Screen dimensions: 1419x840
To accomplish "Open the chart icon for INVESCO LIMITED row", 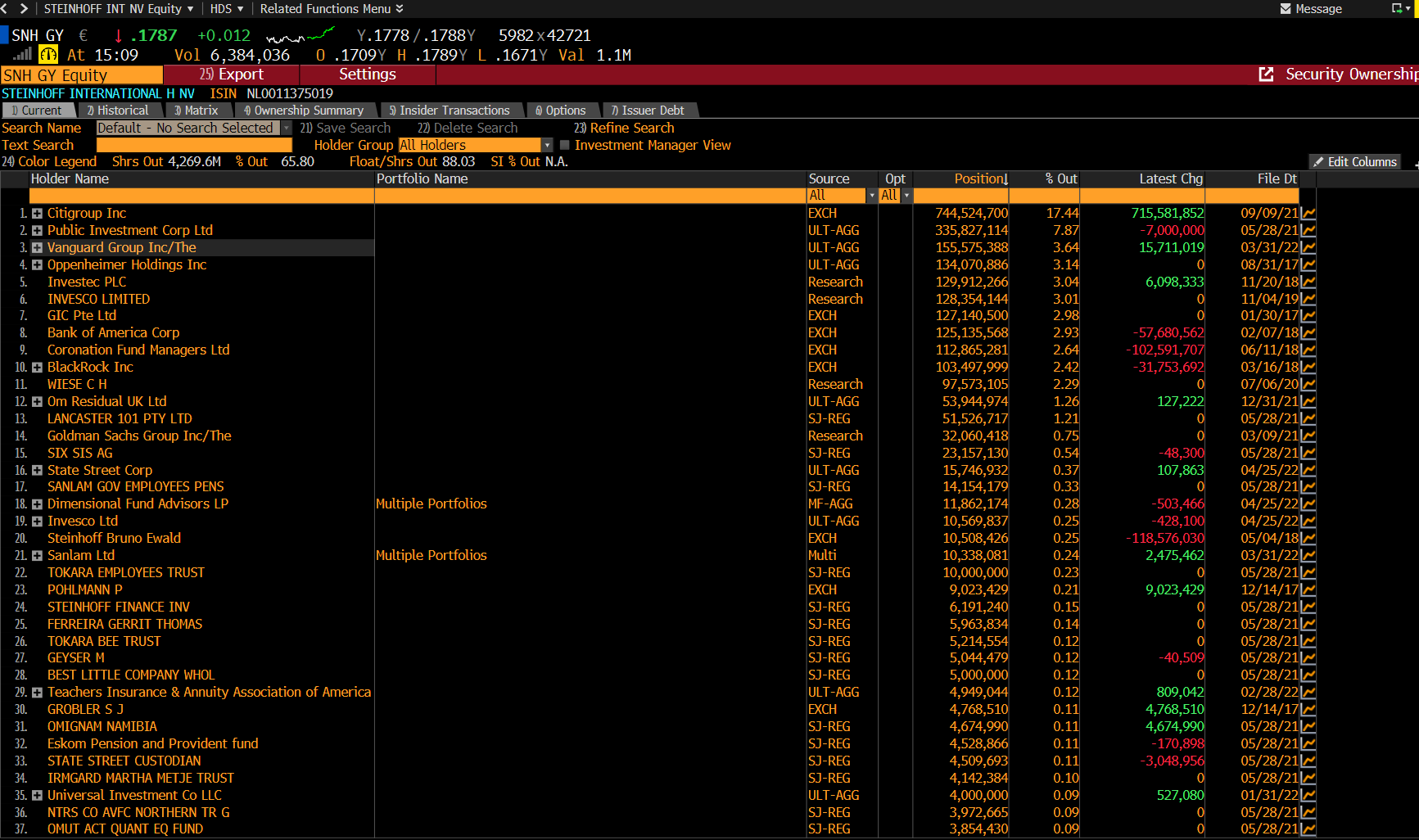I will coord(1308,300).
